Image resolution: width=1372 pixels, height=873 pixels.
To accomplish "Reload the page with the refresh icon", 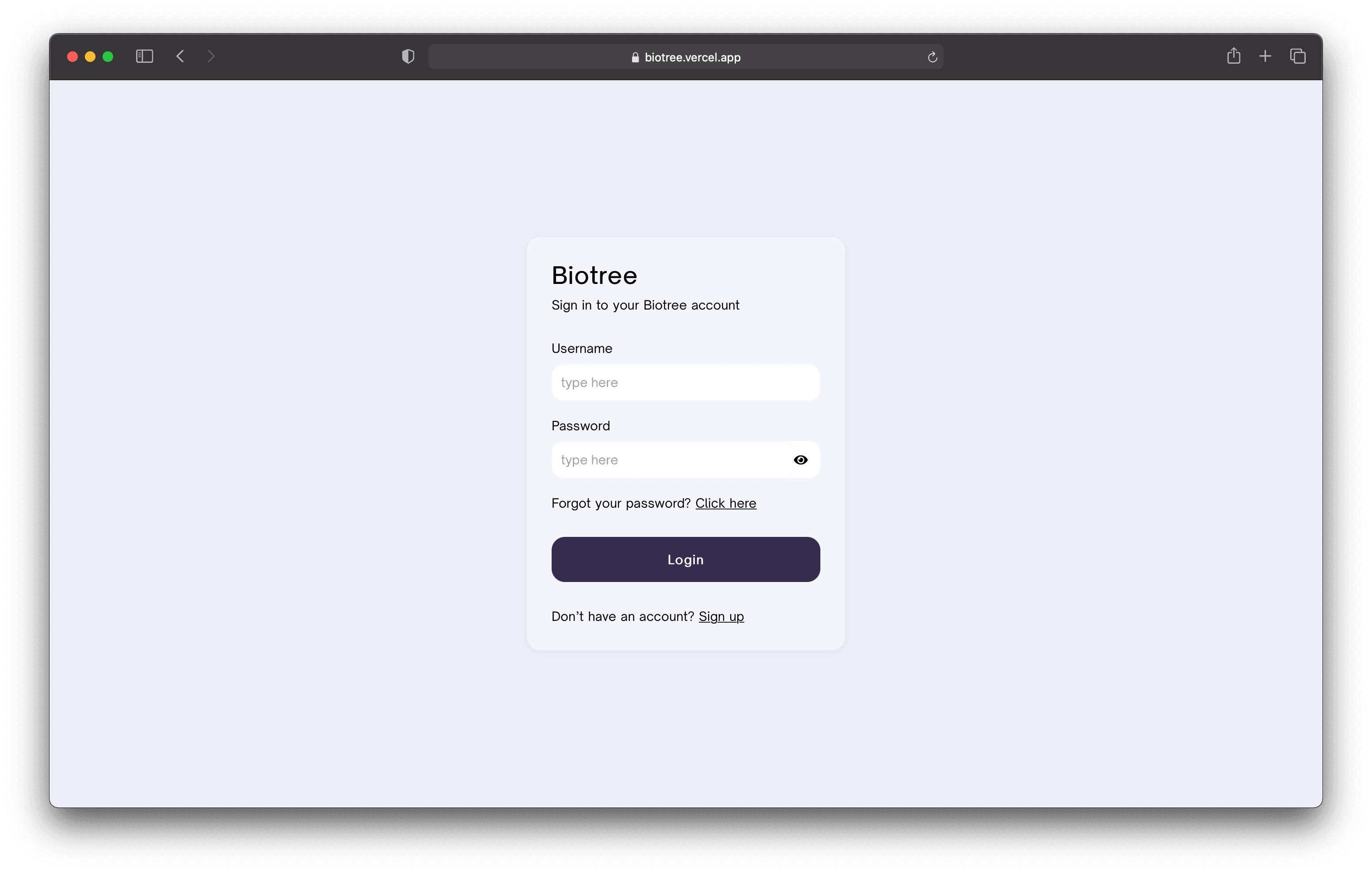I will pos(932,57).
